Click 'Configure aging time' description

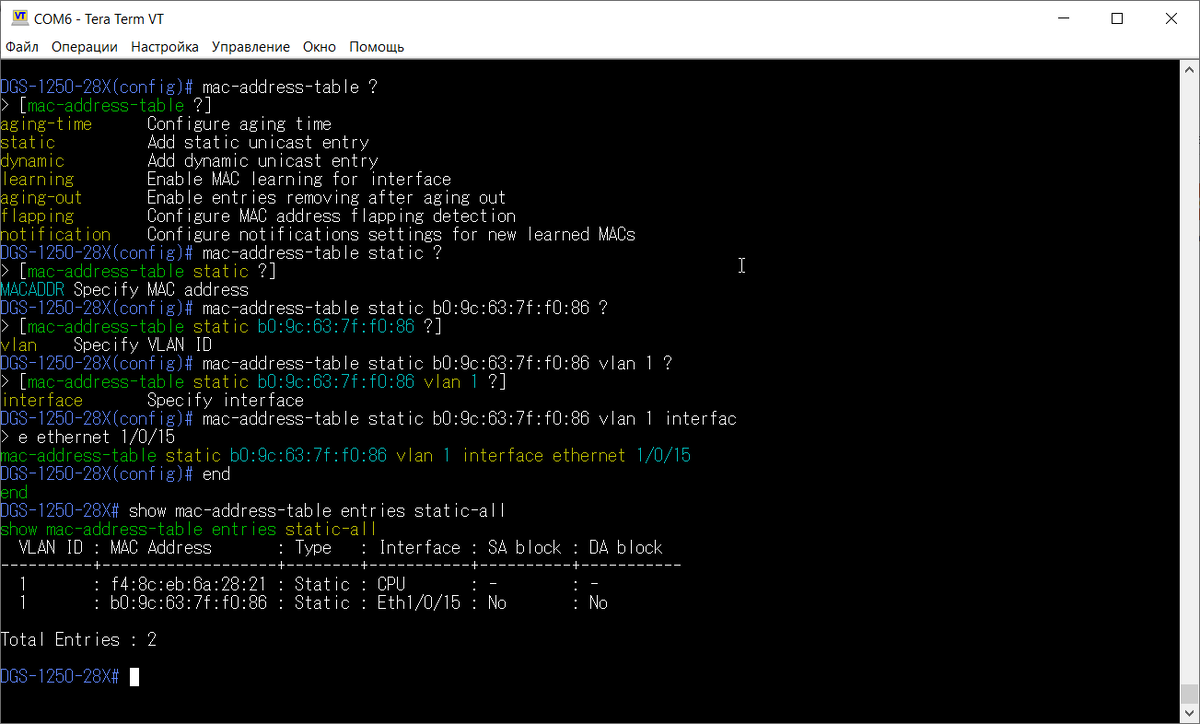(239, 124)
